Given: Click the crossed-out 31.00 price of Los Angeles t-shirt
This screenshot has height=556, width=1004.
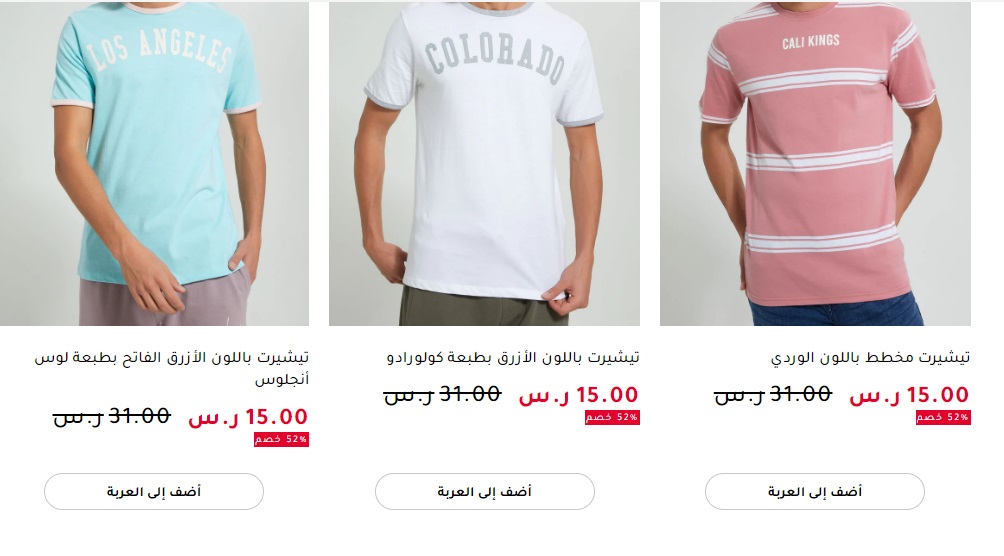Looking at the screenshot, I should tap(112, 416).
